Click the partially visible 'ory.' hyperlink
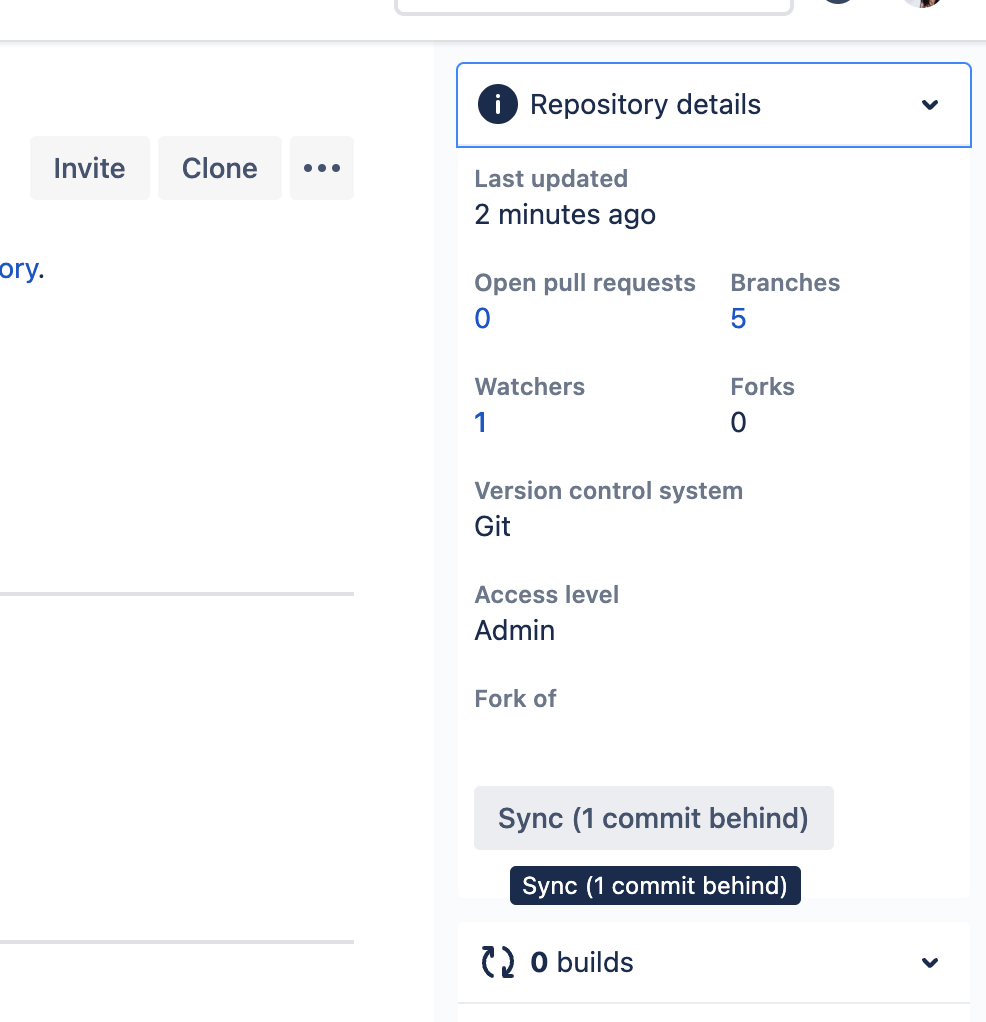Viewport: 986px width, 1022px height. (x=20, y=268)
